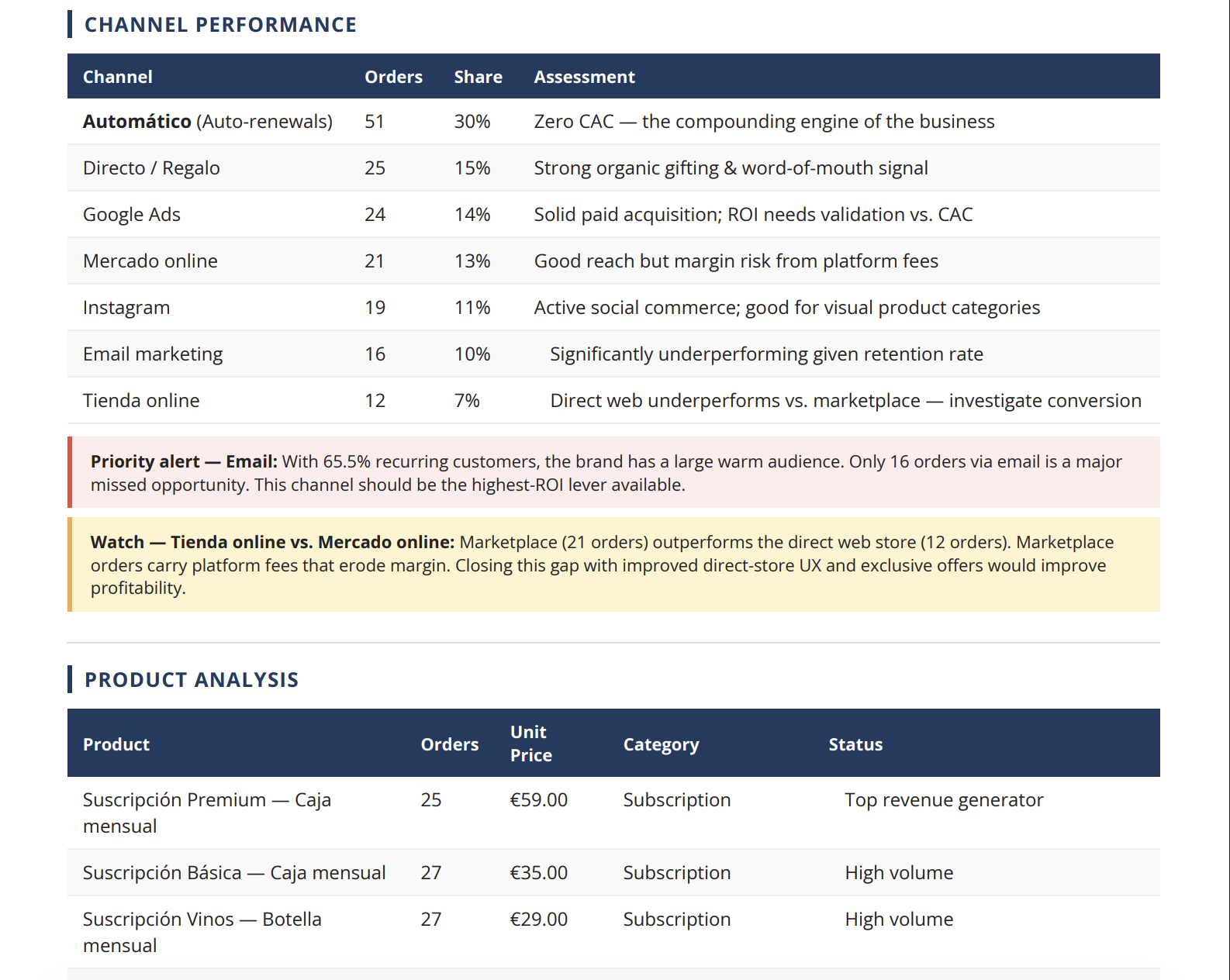Select the Directo / Regalo channel cell
The image size is (1230, 980).
pyautogui.click(x=151, y=168)
